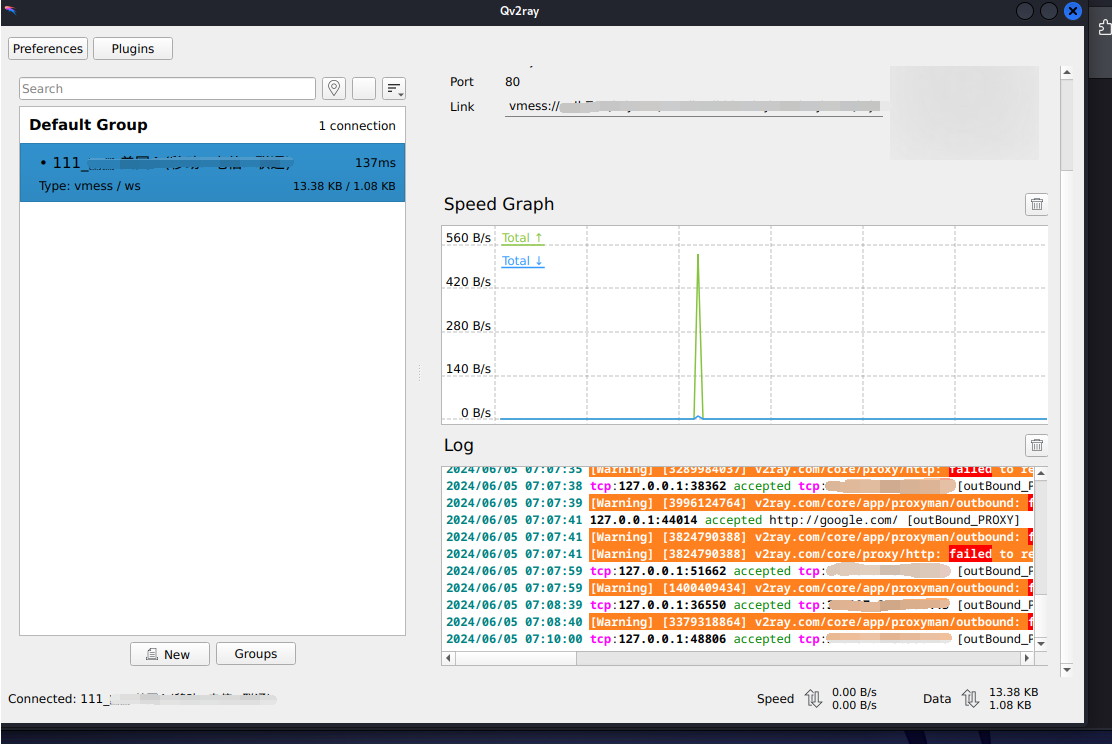Click the 07:10:00 log entry
The width and height of the screenshot is (1112, 744).
tap(738, 639)
